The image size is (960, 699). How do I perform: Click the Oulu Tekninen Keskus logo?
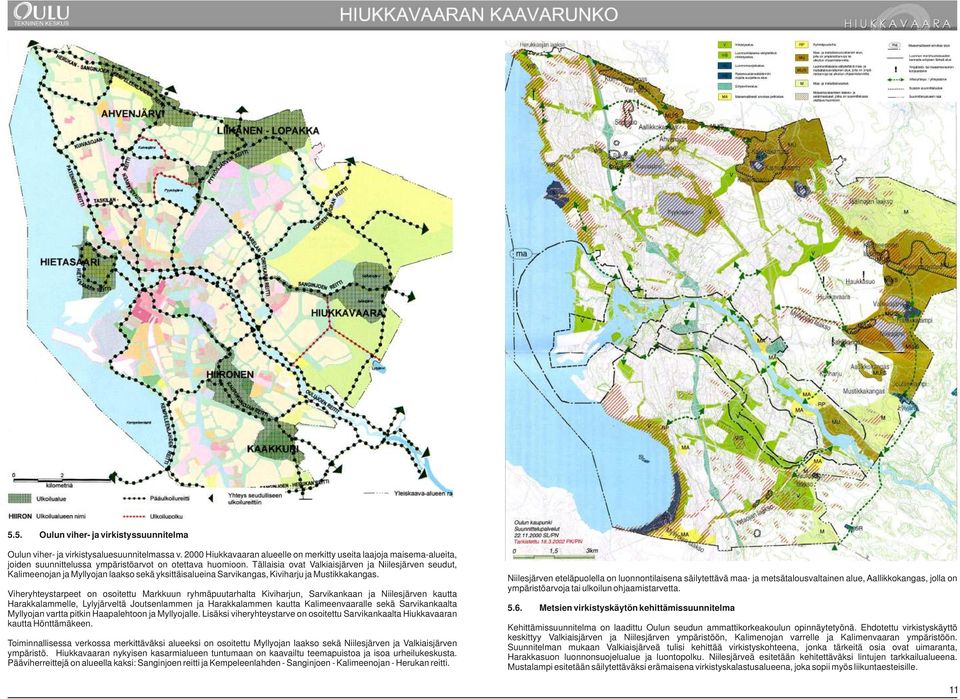click(x=42, y=14)
